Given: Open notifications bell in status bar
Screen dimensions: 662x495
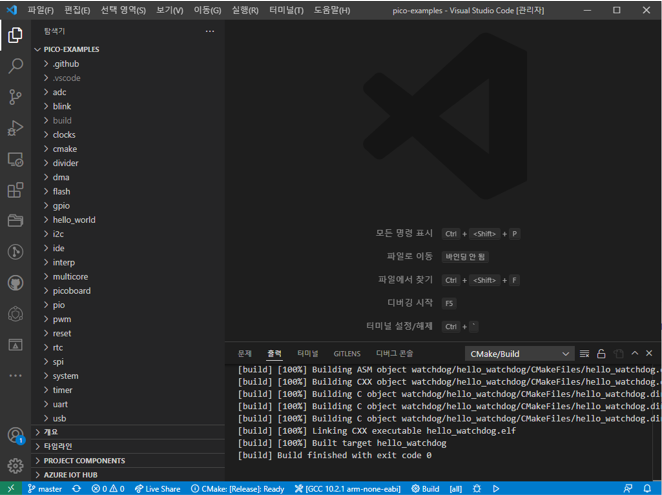Looking at the screenshot, I should pos(647,489).
